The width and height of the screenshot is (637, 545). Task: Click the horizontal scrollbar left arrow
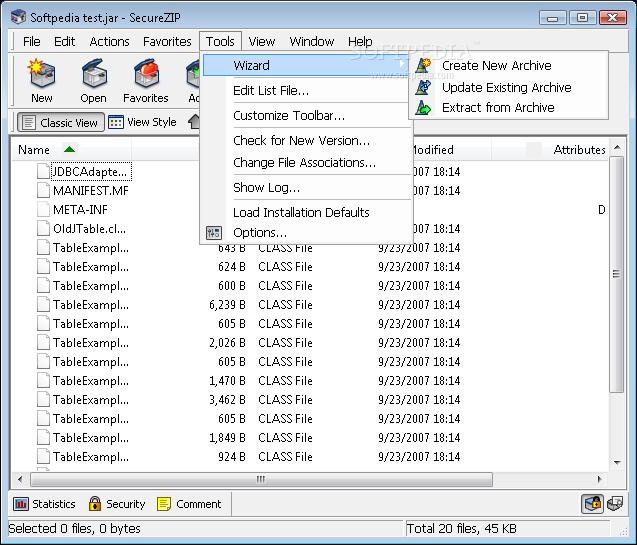[x=20, y=479]
